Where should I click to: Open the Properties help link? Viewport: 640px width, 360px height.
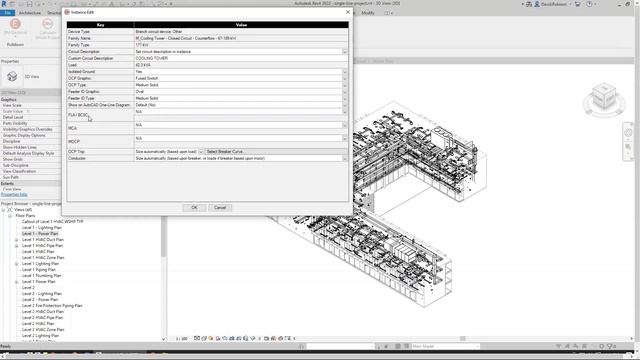click(x=14, y=195)
